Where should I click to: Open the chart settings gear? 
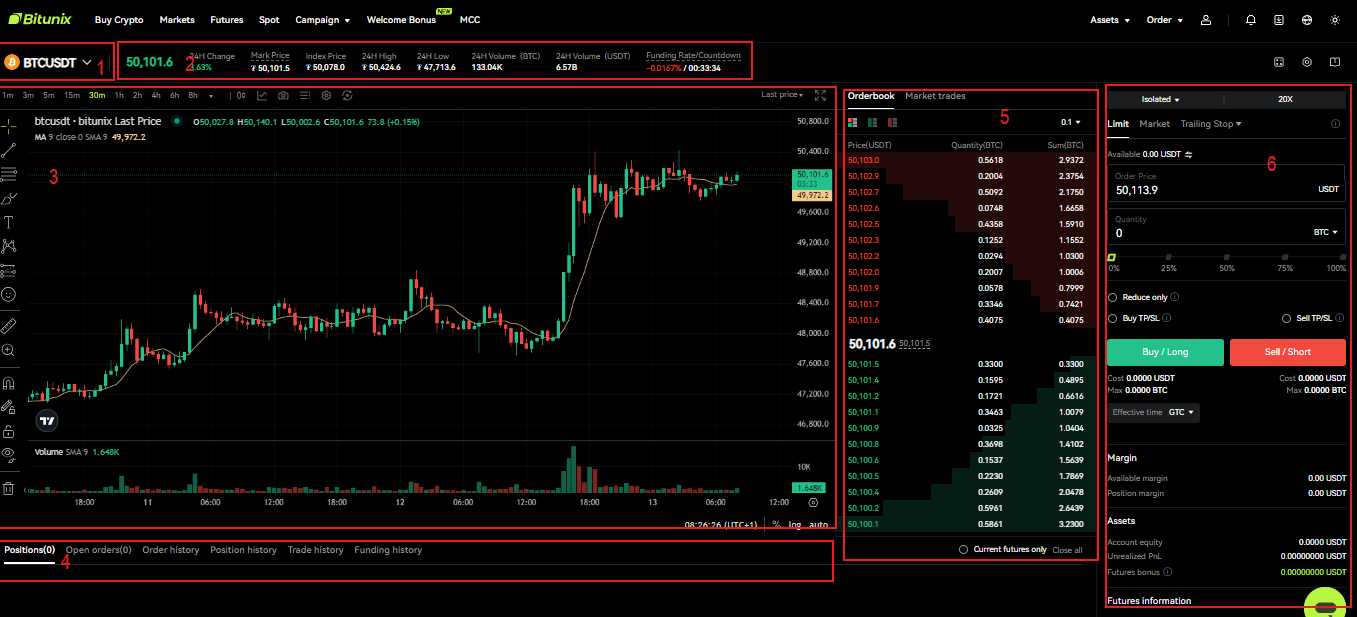coord(326,96)
